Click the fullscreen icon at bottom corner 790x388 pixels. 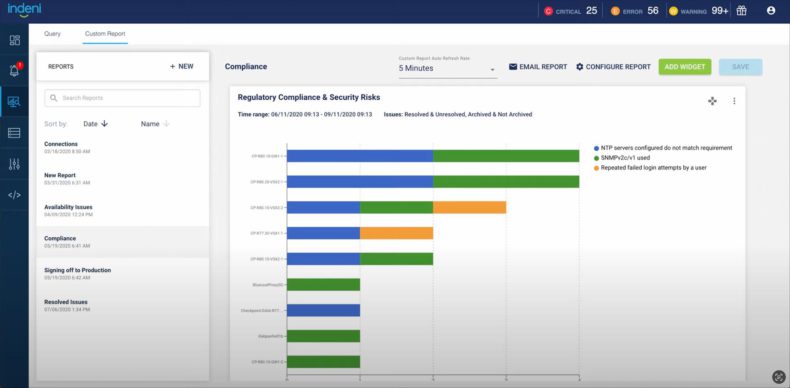(x=779, y=377)
